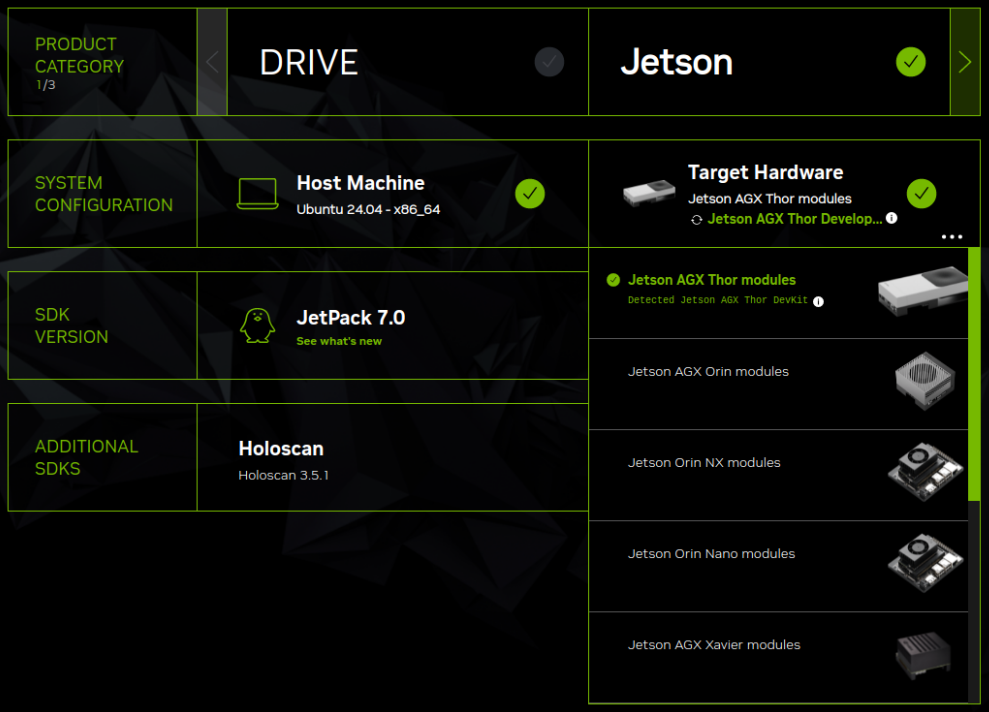
Task: Click the grey checkmark circle on the DRIVE category
Action: [x=549, y=61]
